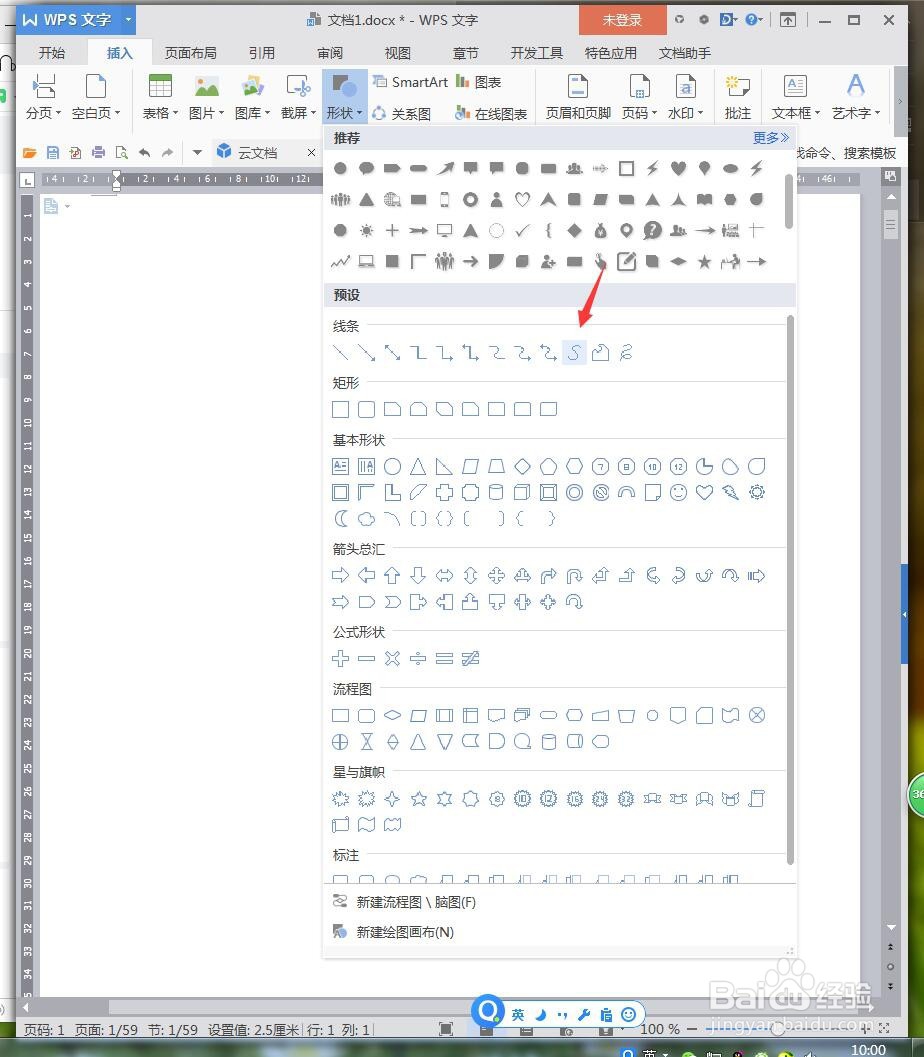Click 更多 link for more shapes
This screenshot has height=1057, width=924.
tap(770, 138)
